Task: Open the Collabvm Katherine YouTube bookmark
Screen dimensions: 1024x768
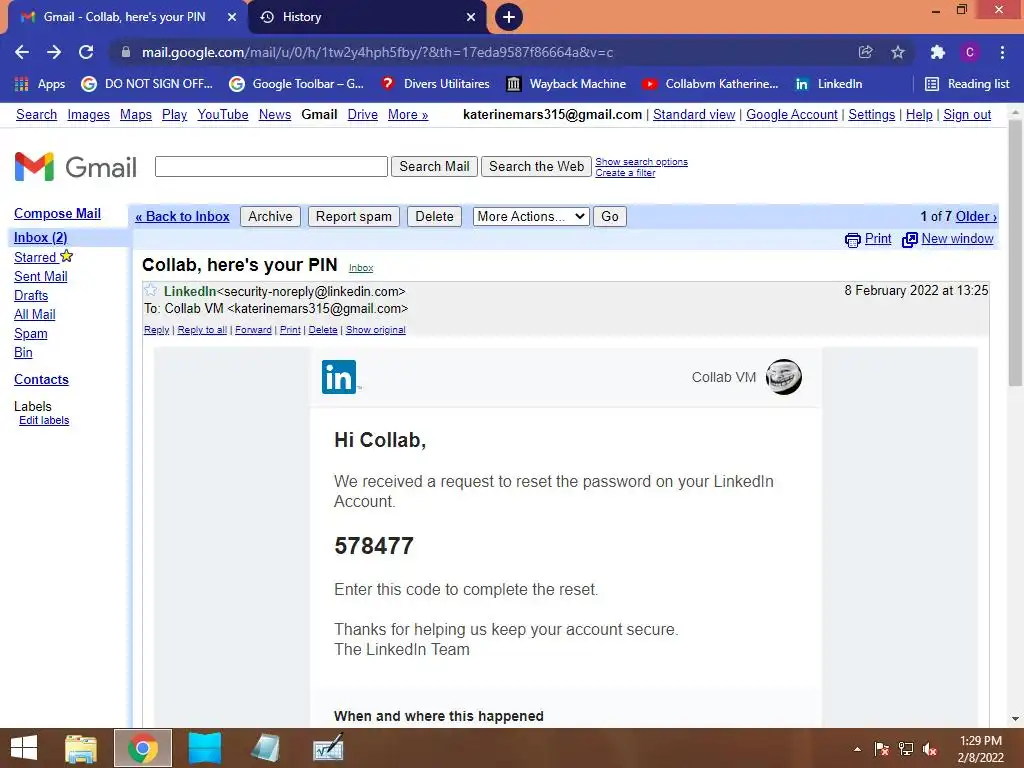Action: pyautogui.click(x=711, y=84)
